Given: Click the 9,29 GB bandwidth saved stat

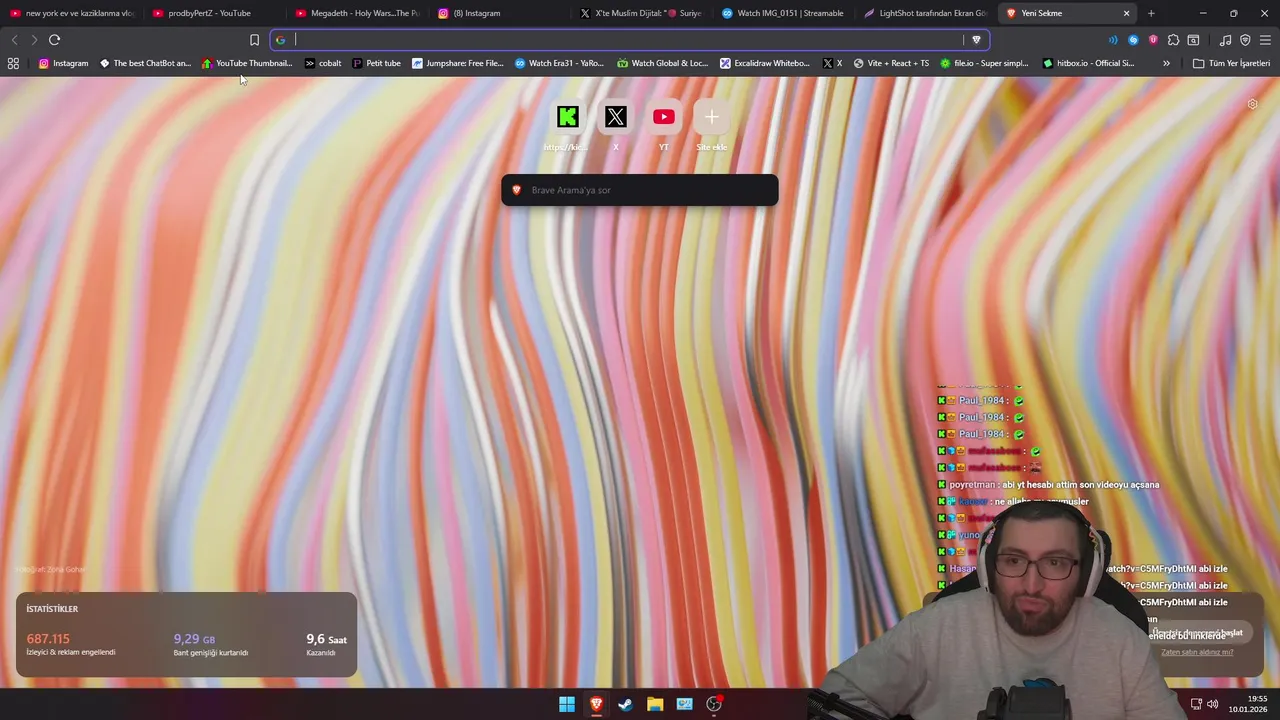Looking at the screenshot, I should click(194, 639).
